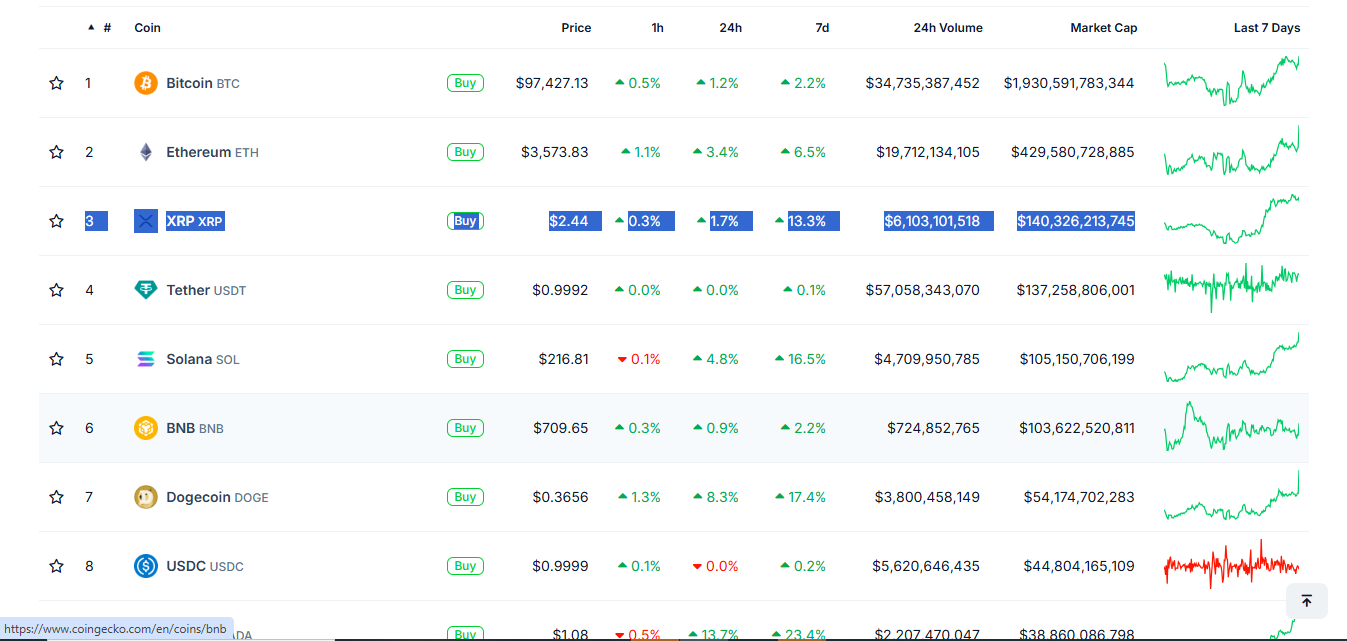Open the Bitcoin BTC coin page
This screenshot has height=641, width=1347.
[203, 83]
